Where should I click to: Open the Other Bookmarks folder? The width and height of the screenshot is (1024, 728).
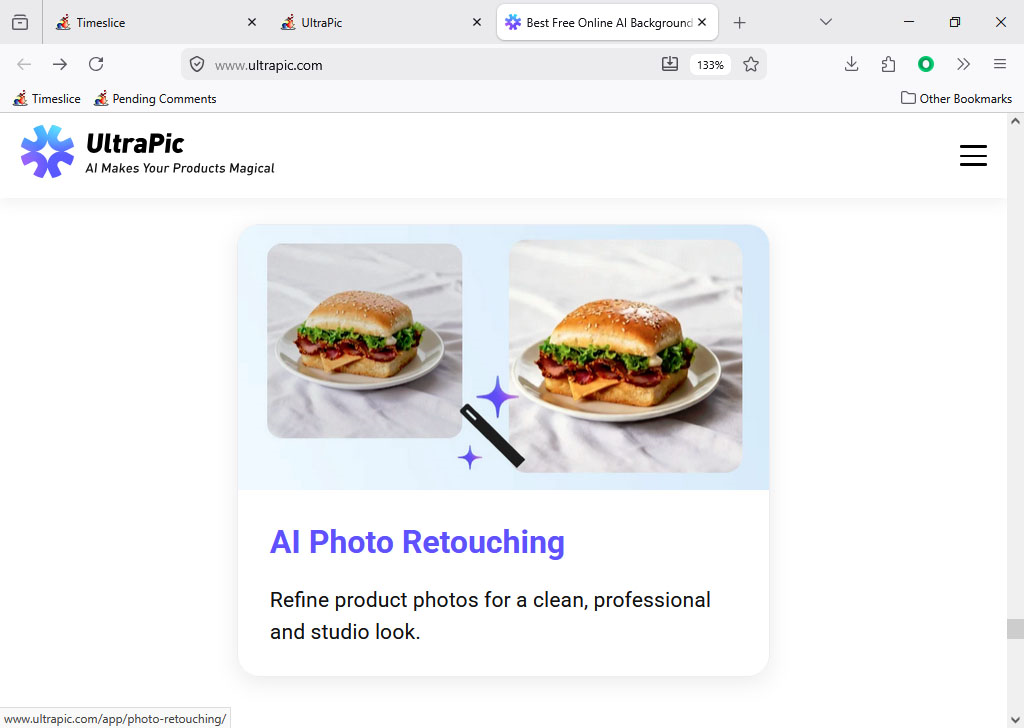point(956,98)
